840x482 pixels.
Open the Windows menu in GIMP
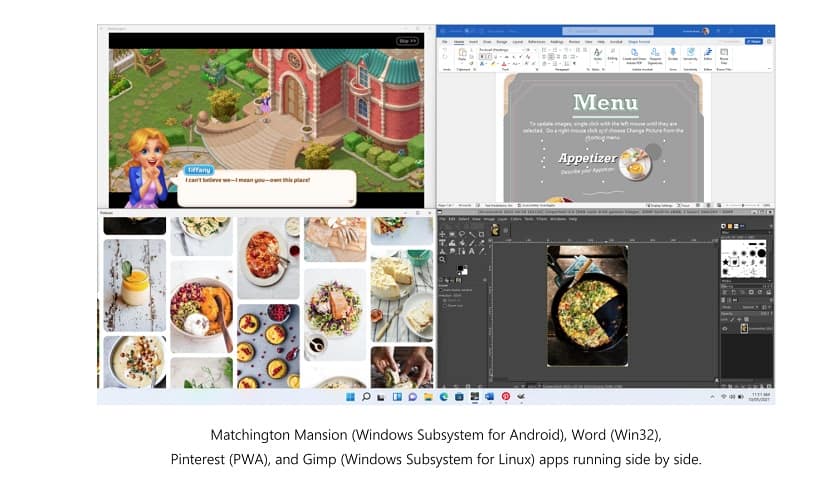point(558,219)
